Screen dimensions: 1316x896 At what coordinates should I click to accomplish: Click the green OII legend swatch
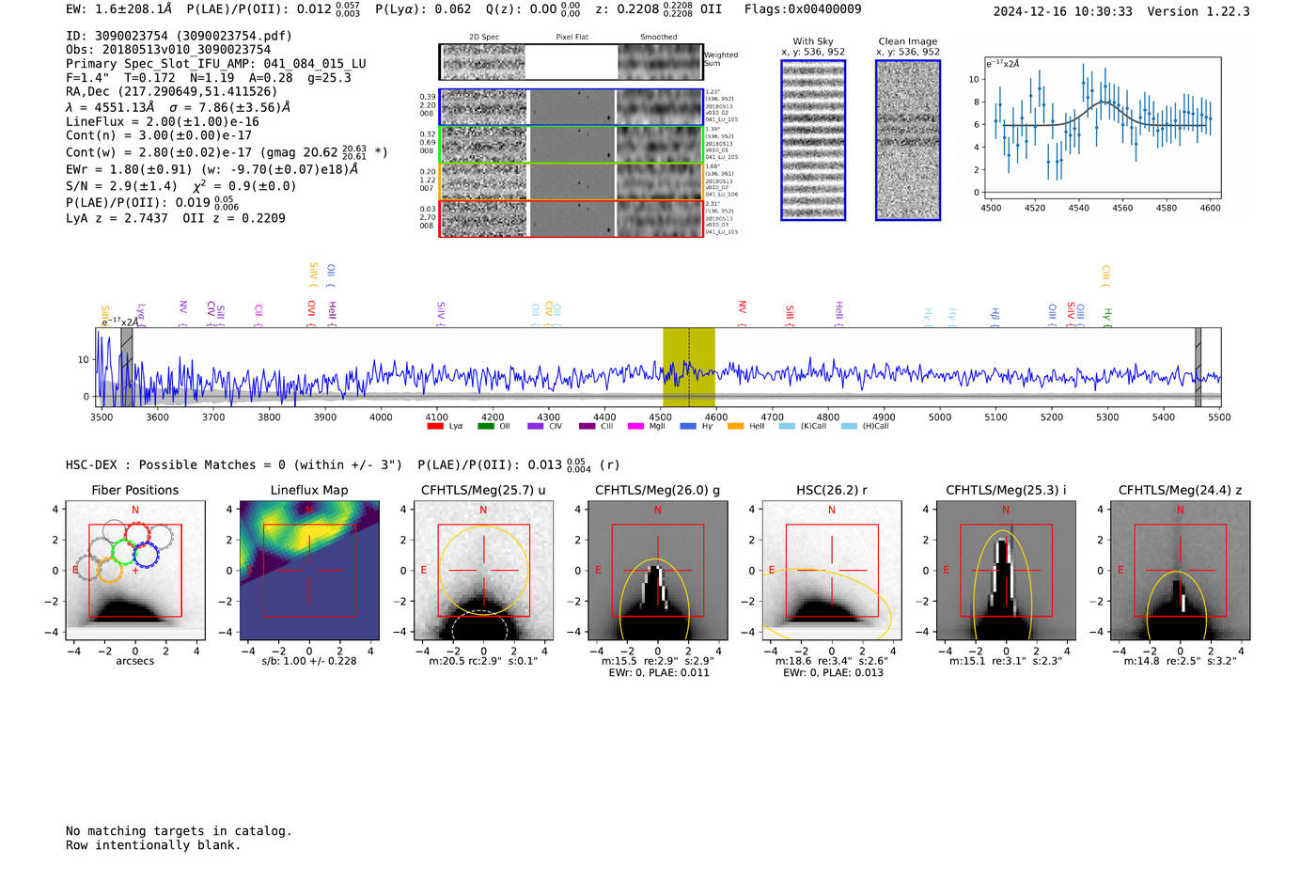[486, 427]
